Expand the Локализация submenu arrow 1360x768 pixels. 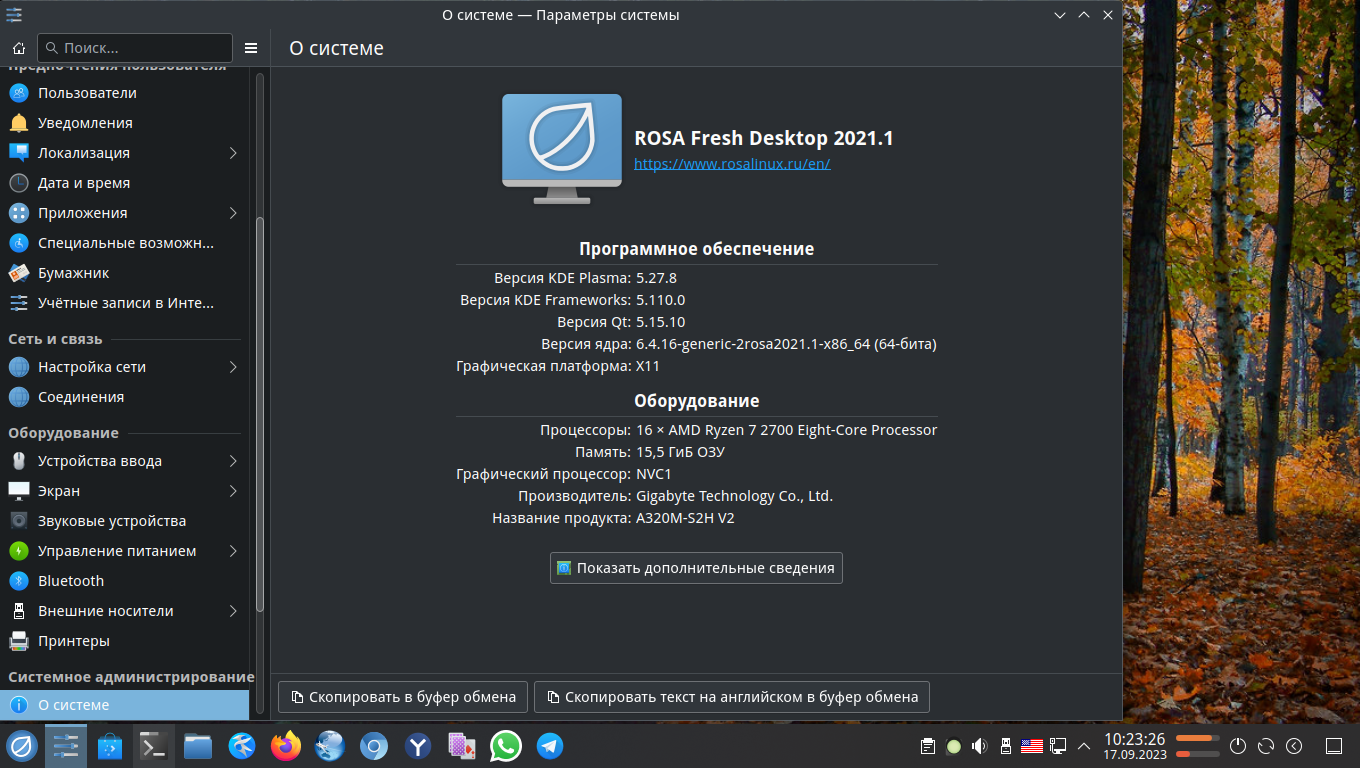click(x=233, y=153)
